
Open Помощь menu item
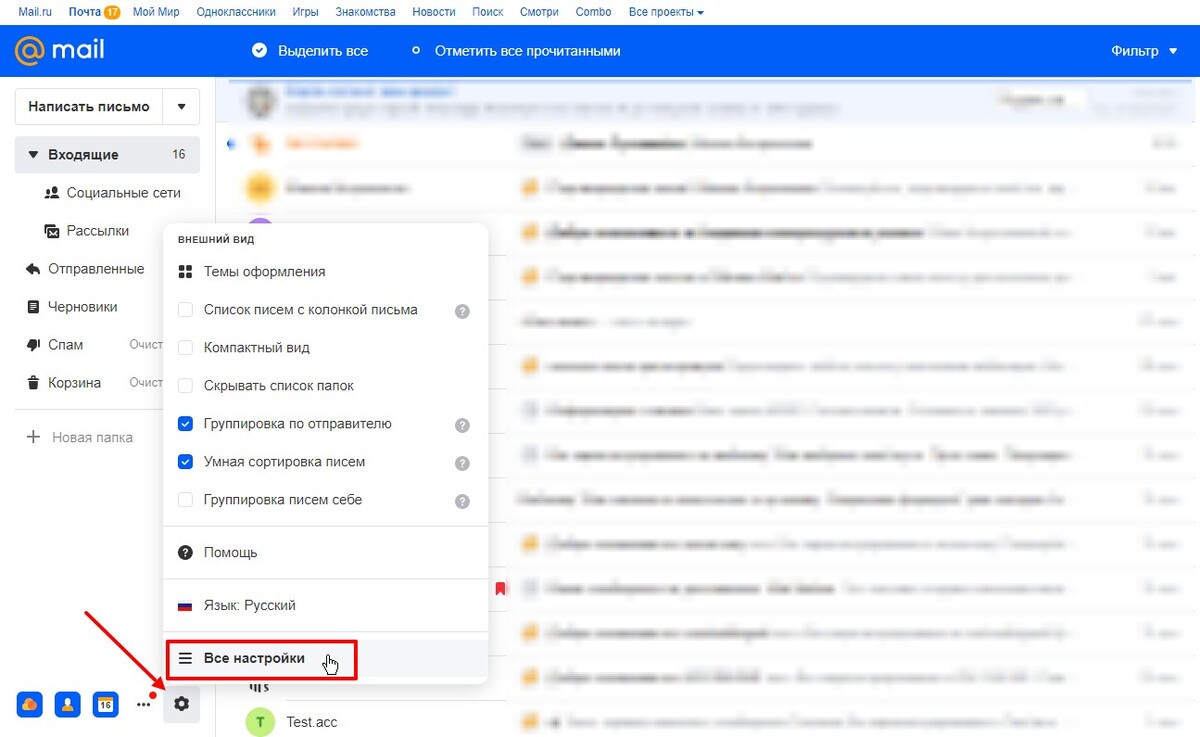pos(325,553)
